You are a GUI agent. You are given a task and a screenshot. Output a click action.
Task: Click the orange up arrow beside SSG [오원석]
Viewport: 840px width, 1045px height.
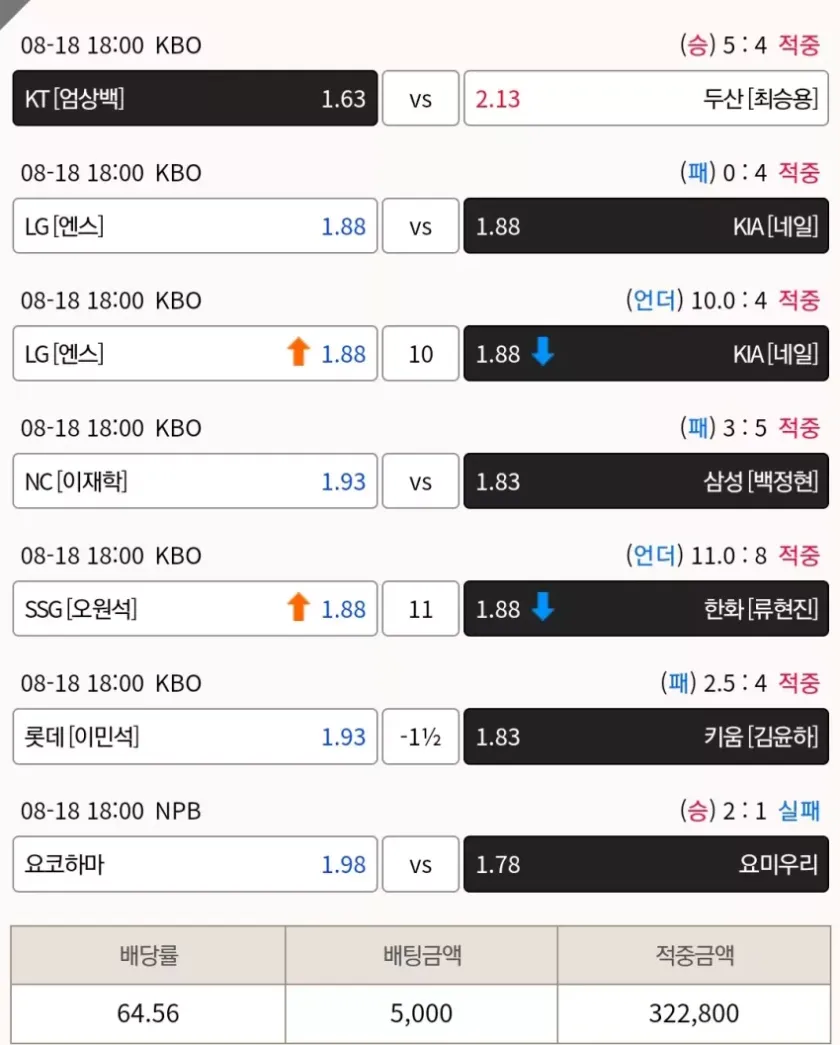click(298, 608)
